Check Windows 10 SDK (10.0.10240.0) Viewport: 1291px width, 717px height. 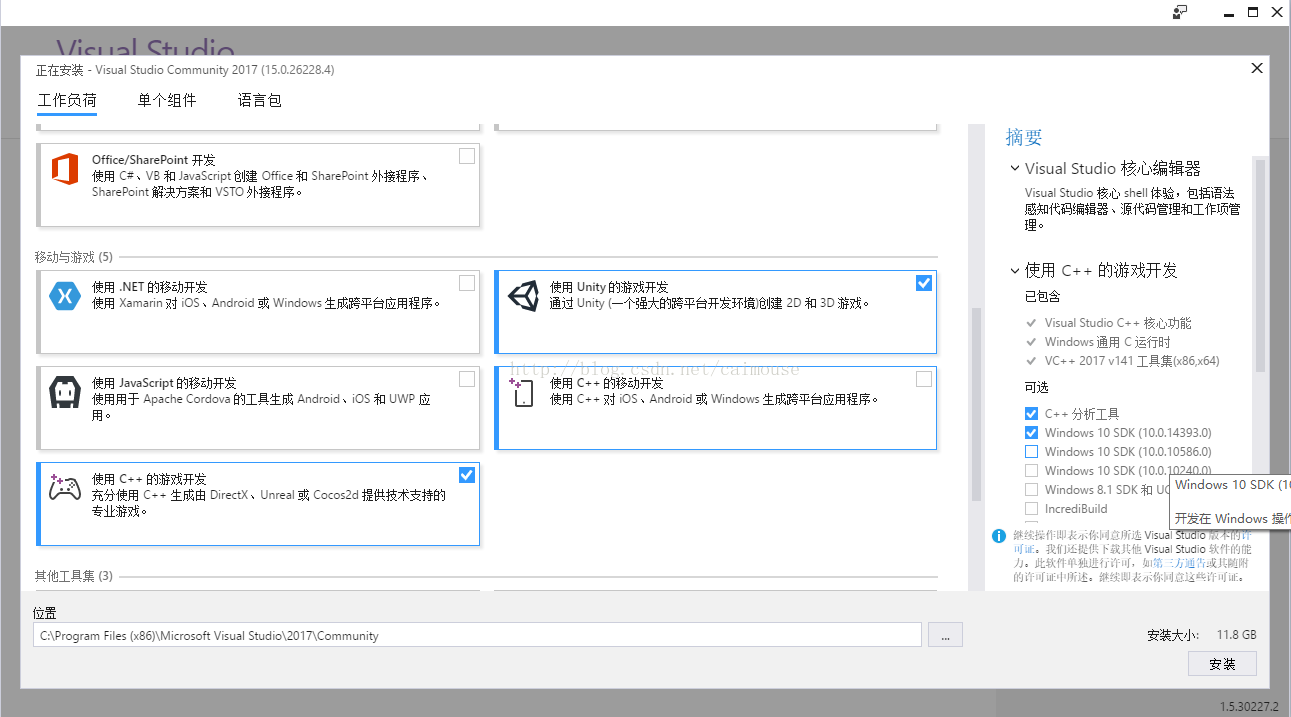(1031, 471)
